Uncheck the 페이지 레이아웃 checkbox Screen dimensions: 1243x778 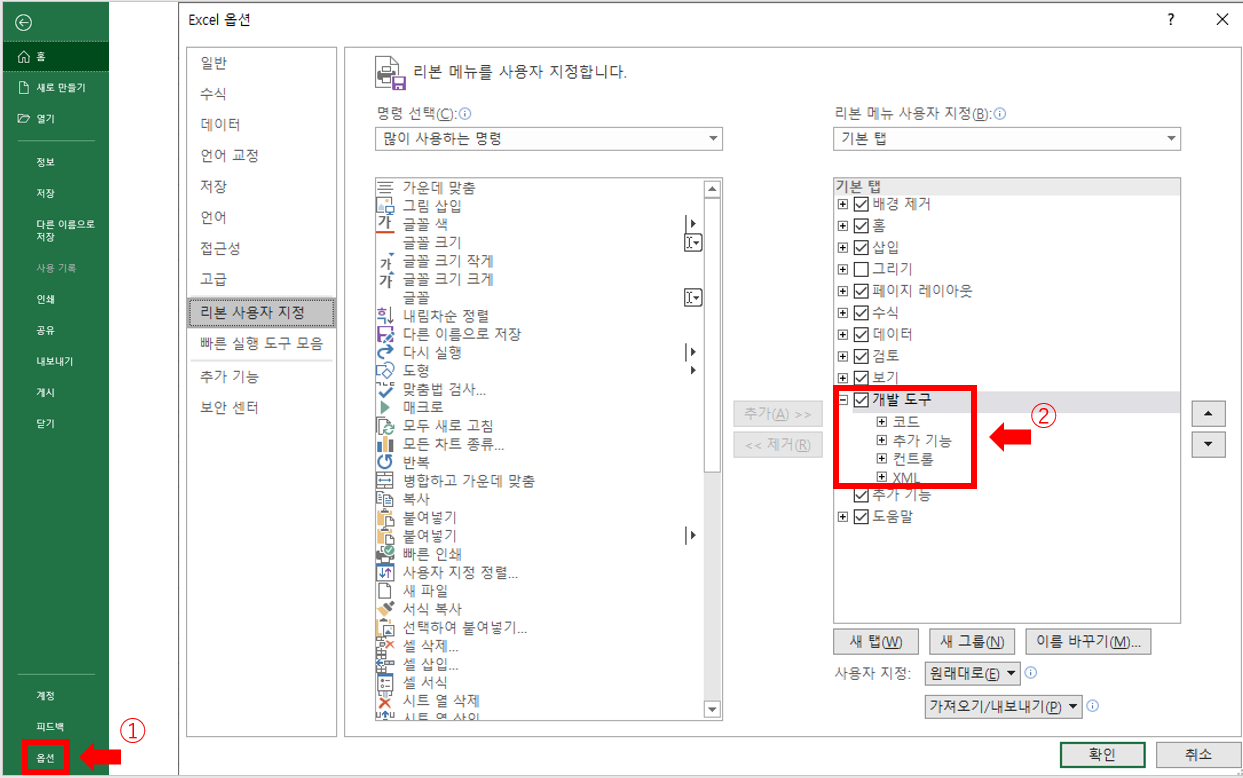coord(861,291)
